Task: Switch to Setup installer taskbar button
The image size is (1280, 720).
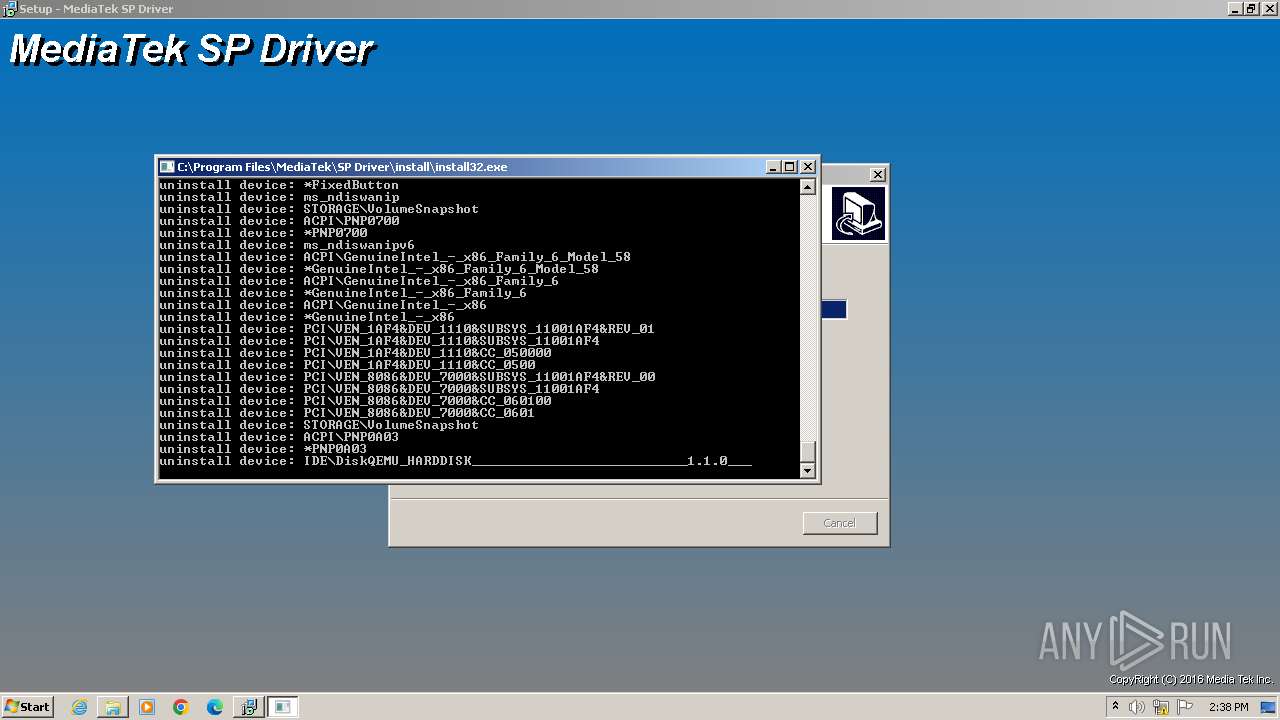Action: [248, 707]
